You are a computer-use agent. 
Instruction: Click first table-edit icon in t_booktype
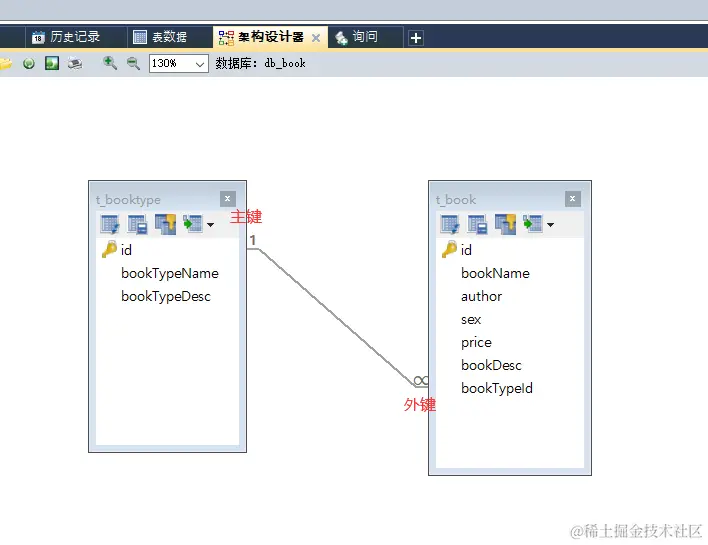[110, 224]
